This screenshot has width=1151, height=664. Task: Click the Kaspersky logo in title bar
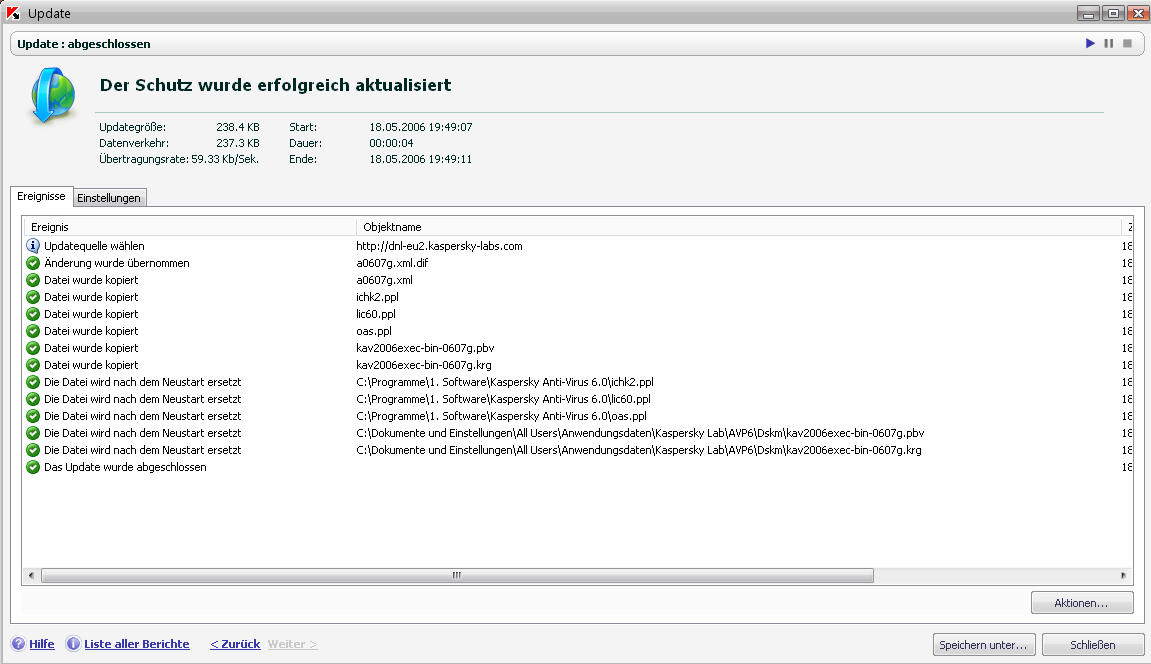(12, 13)
